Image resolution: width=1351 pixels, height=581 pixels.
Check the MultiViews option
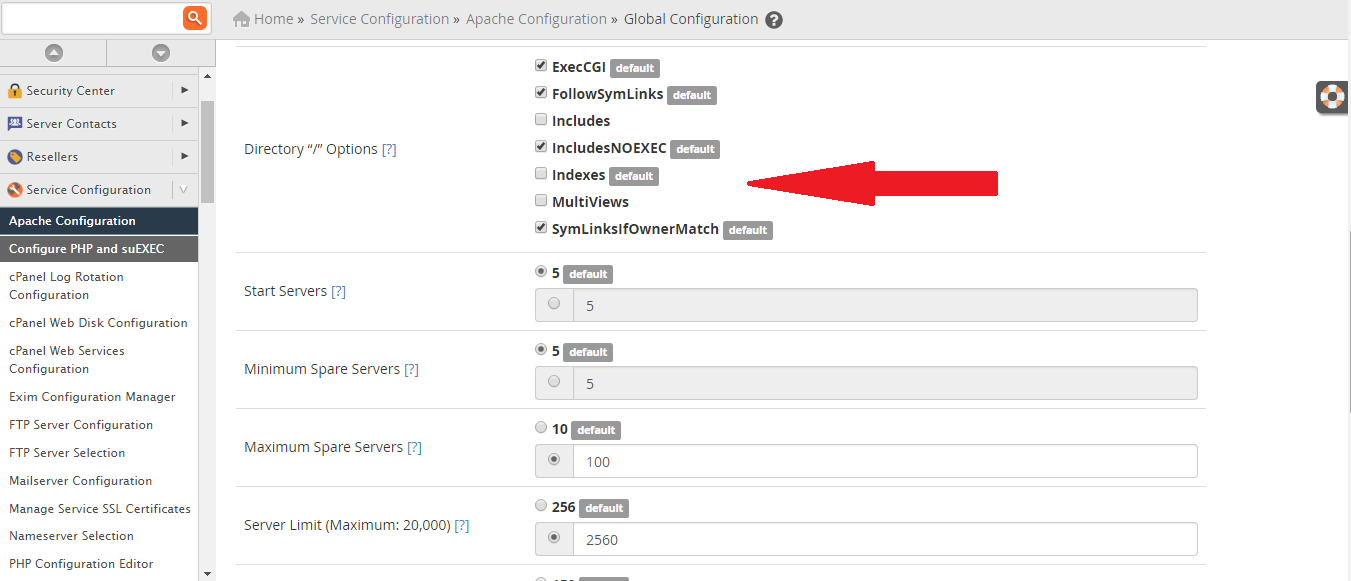541,201
